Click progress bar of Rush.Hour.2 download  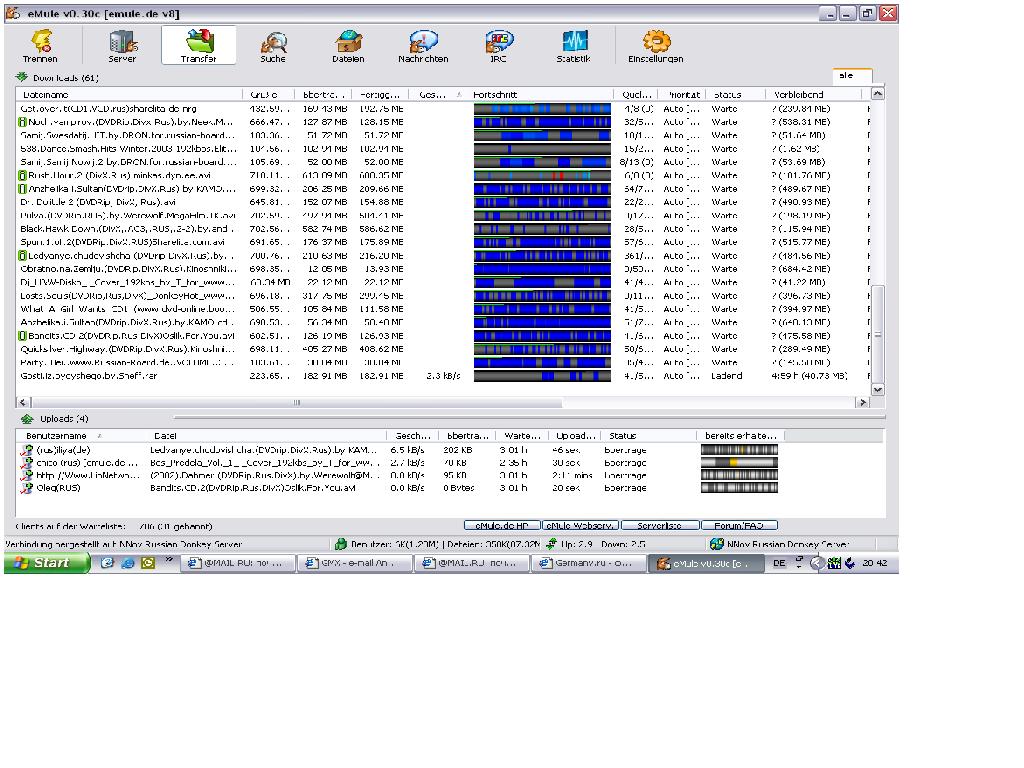(x=543, y=176)
